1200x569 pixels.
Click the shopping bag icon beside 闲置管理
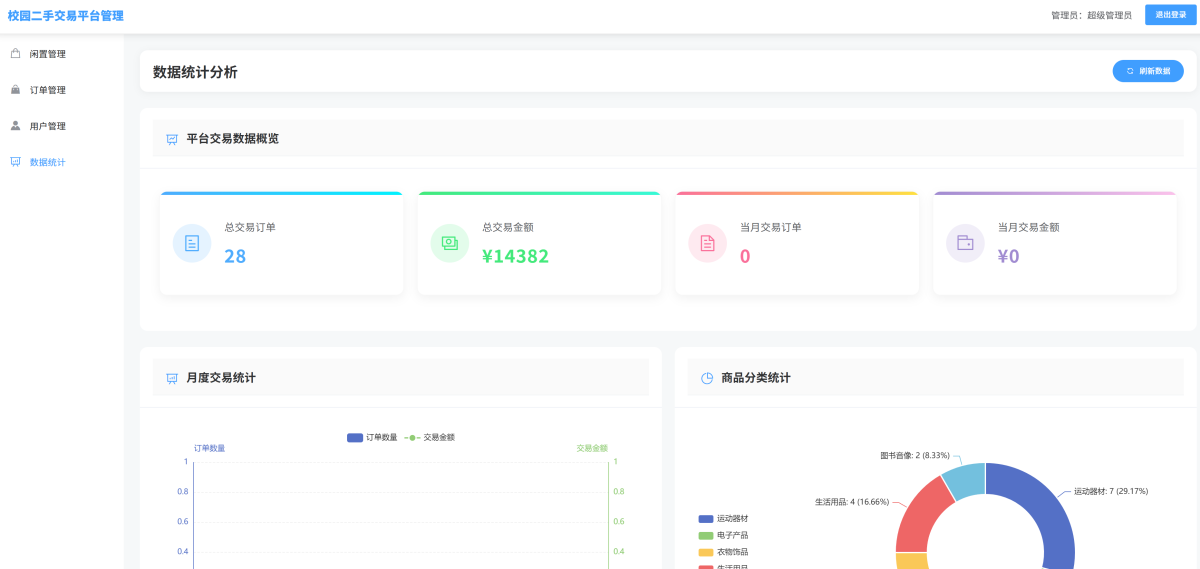15,54
